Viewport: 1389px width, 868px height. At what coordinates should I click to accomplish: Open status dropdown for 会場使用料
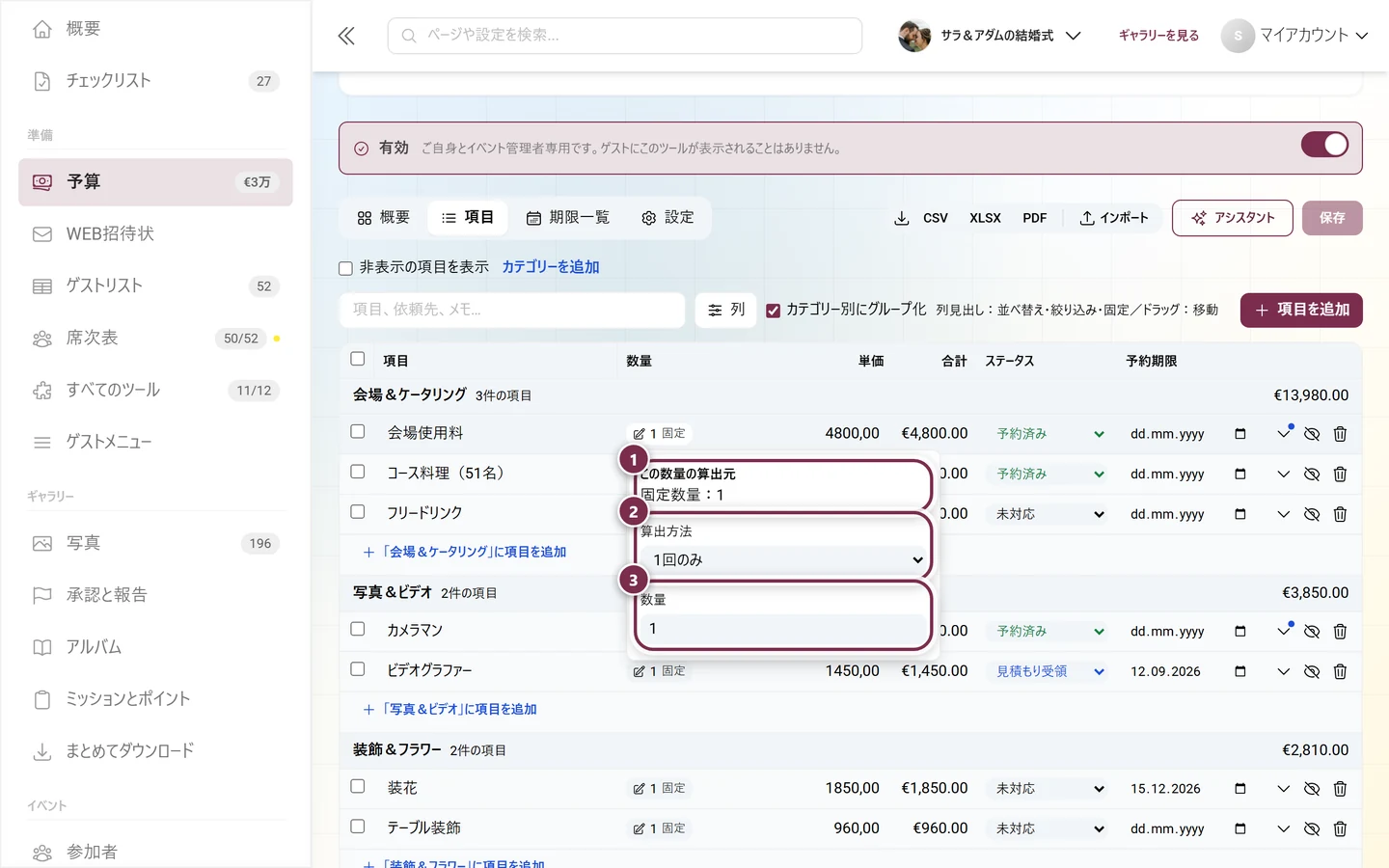tap(1049, 434)
